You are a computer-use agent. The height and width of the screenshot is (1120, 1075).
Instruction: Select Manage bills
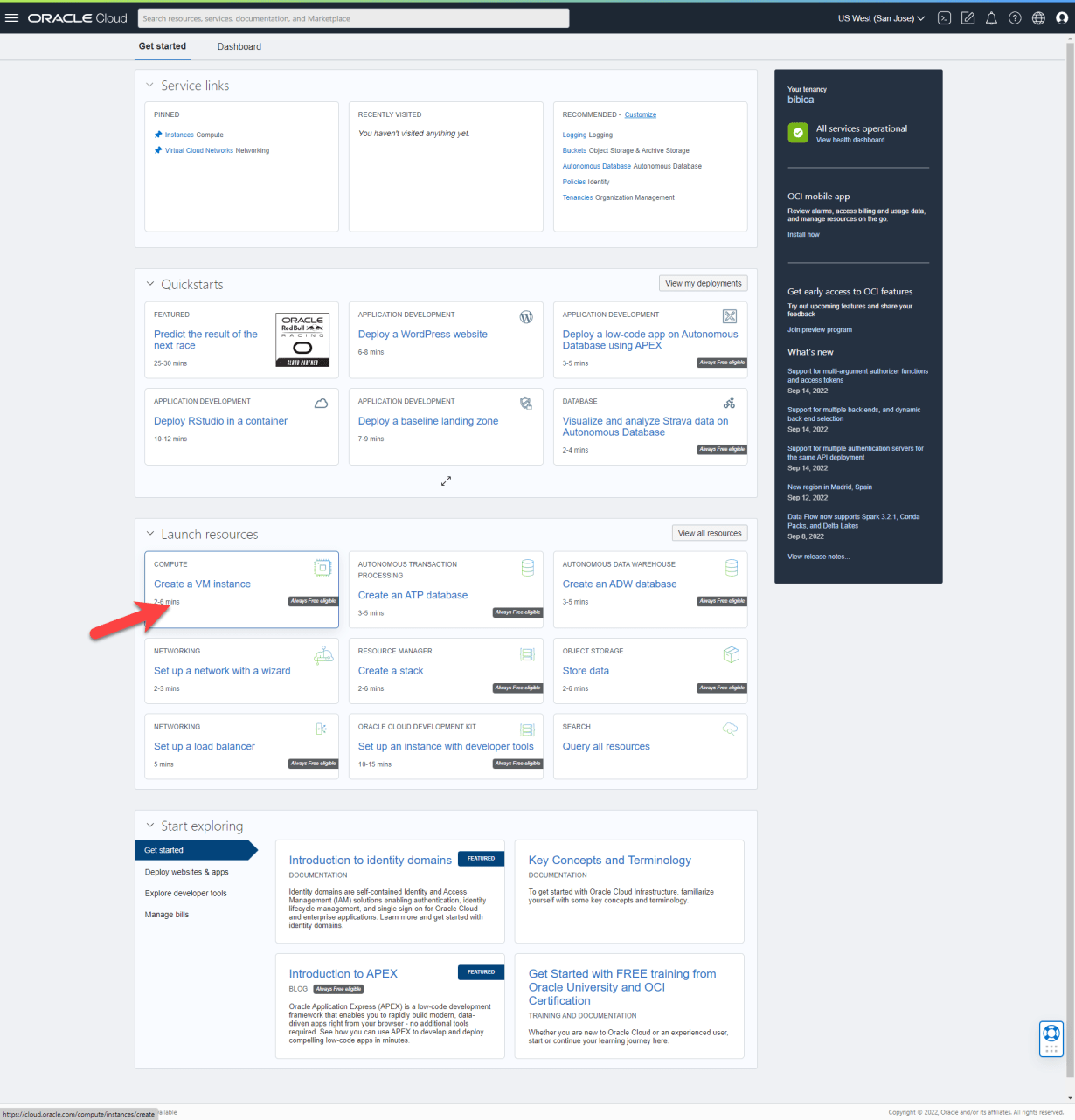[x=167, y=915]
